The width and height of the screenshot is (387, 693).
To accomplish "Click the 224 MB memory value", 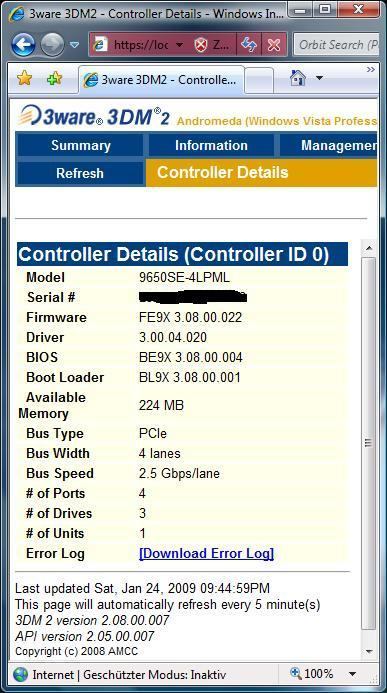I will pyautogui.click(x=161, y=405).
